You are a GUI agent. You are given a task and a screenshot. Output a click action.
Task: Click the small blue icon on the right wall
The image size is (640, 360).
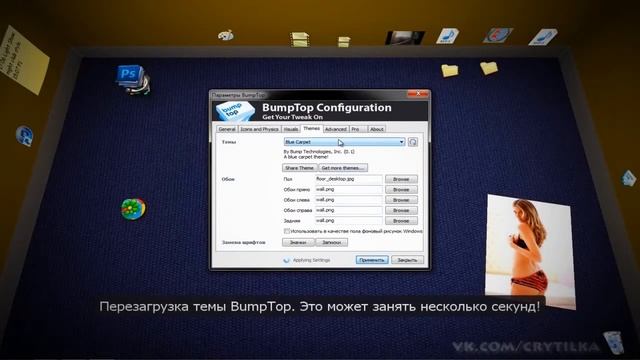(629, 178)
